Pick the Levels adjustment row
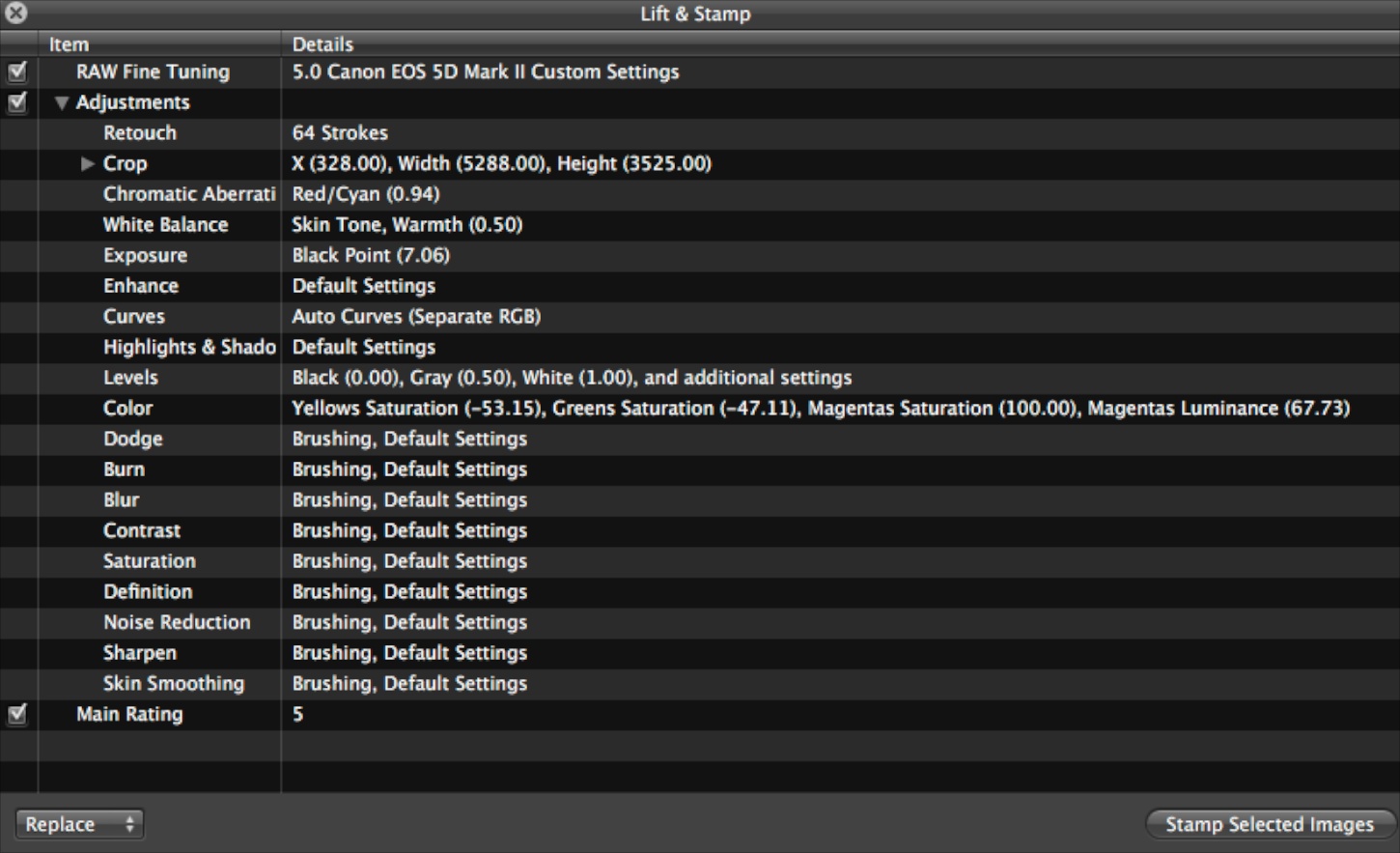 [x=130, y=378]
